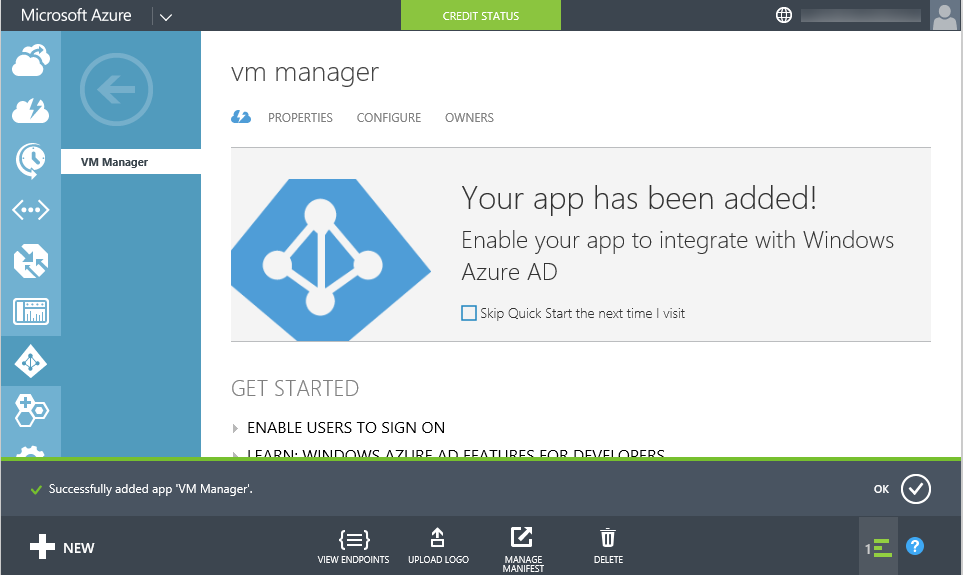Screen dimensions: 963x575
Task: Open the Scheduler clock sidebar icon
Action: coord(31,161)
